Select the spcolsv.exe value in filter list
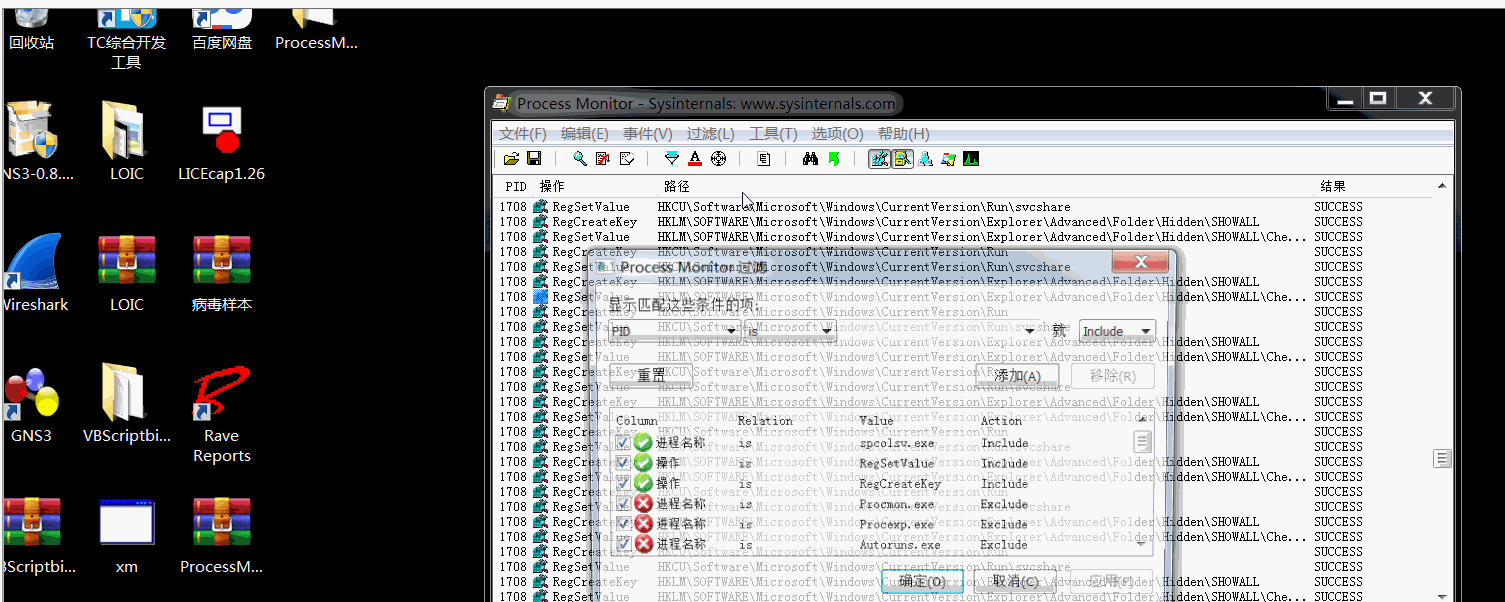1505x602 pixels. [x=897, y=443]
